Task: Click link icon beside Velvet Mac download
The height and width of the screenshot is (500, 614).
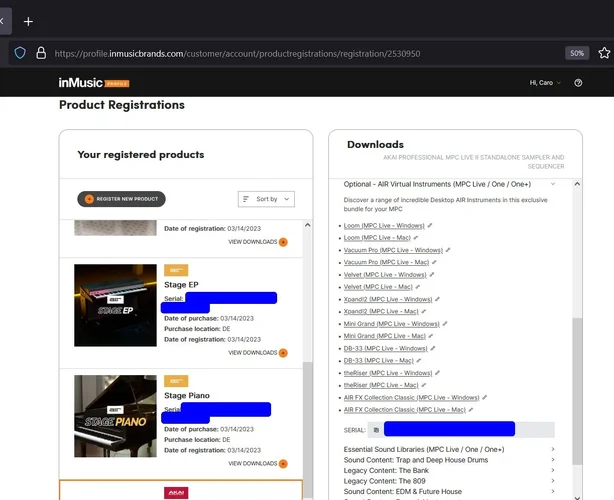Action: [417, 287]
